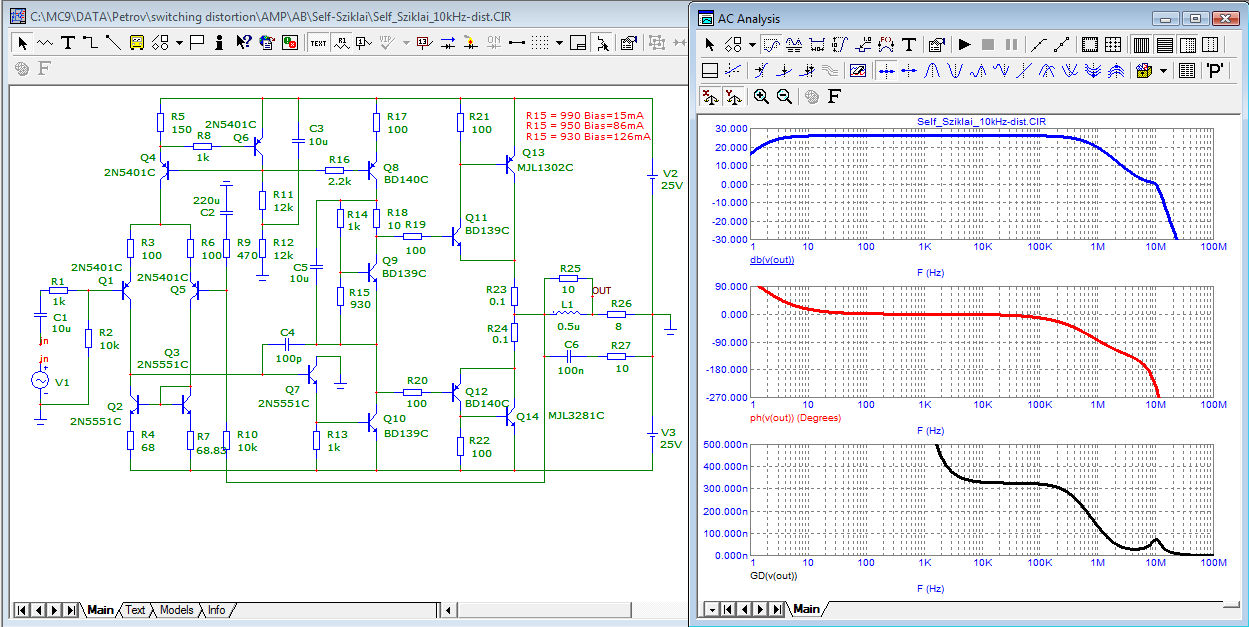
Task: Toggle node numbers display button
Action: 364,43
